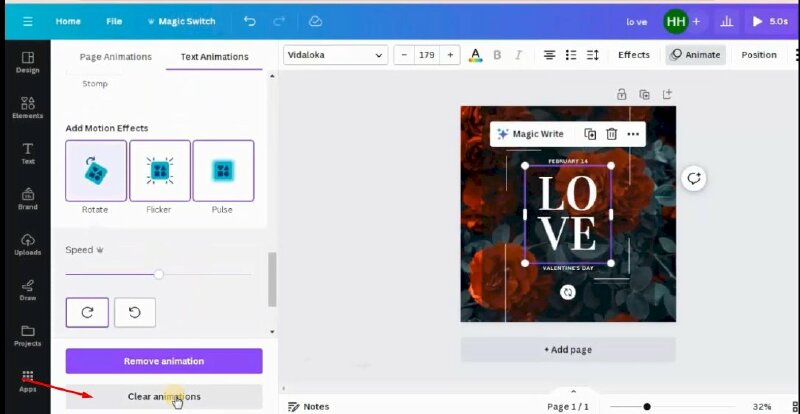Click the Speed slider handle
This screenshot has width=800, height=414.
(x=159, y=275)
